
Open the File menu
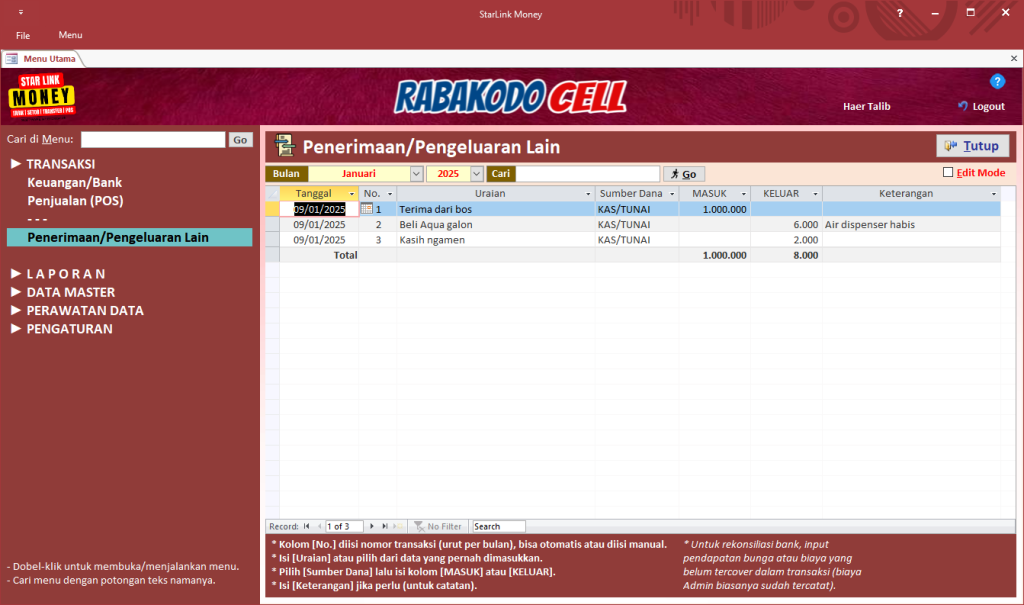click(x=23, y=35)
